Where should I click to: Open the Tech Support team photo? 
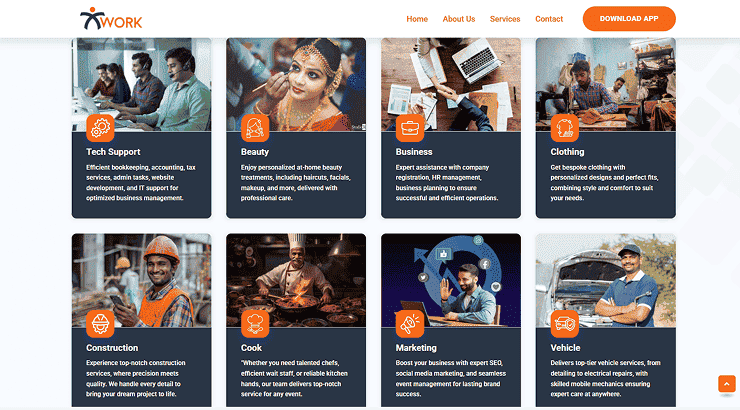point(141,80)
